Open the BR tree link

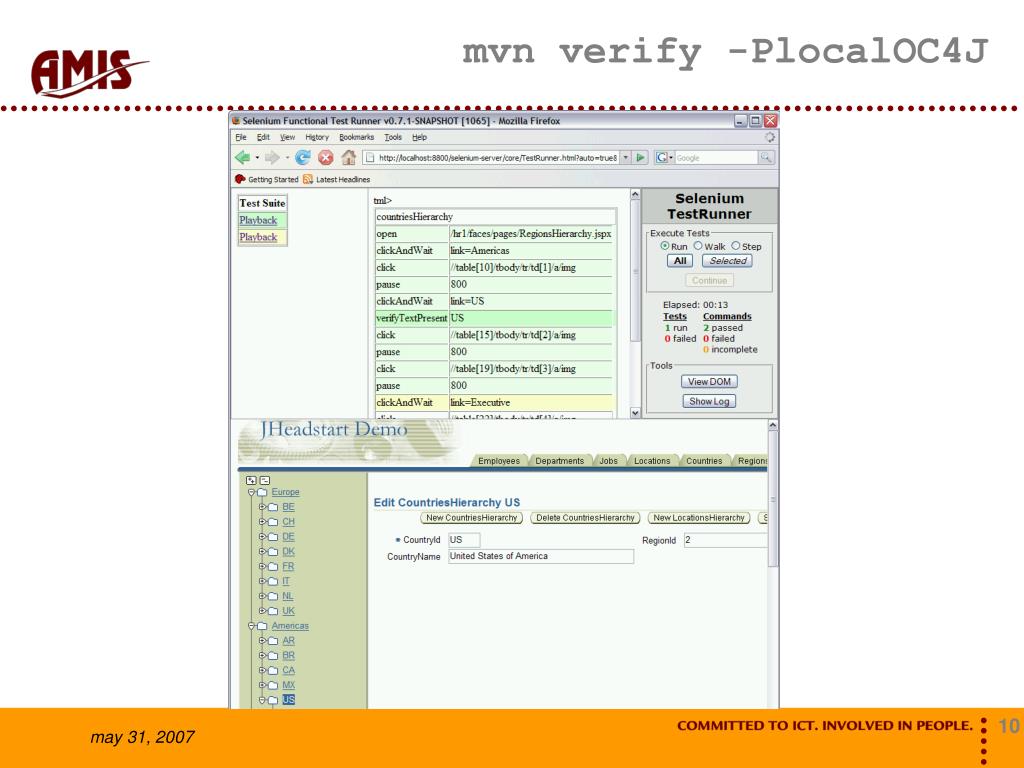point(289,655)
